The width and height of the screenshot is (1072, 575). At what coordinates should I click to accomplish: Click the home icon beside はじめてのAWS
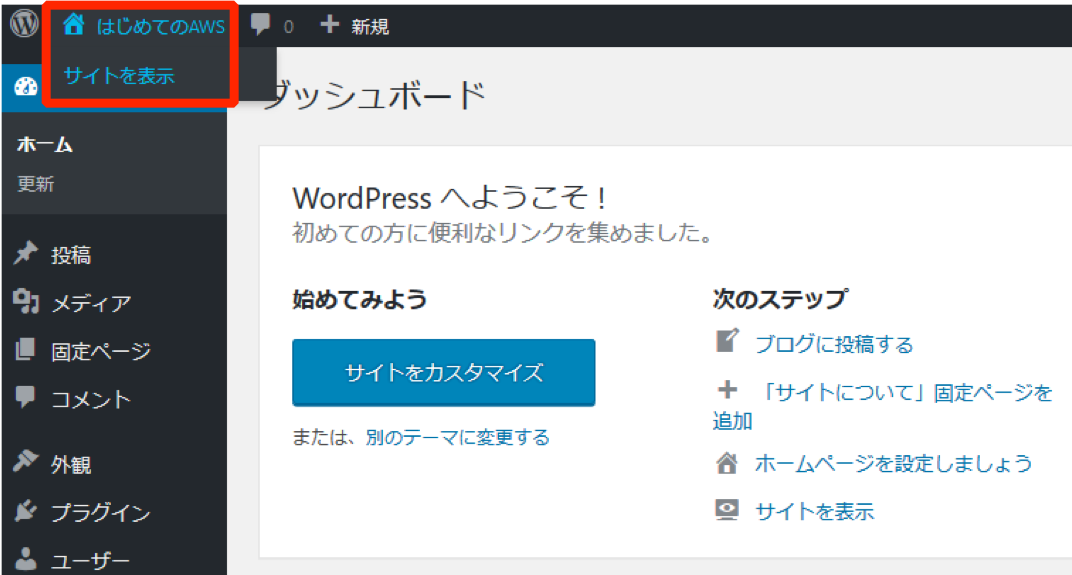pos(73,25)
